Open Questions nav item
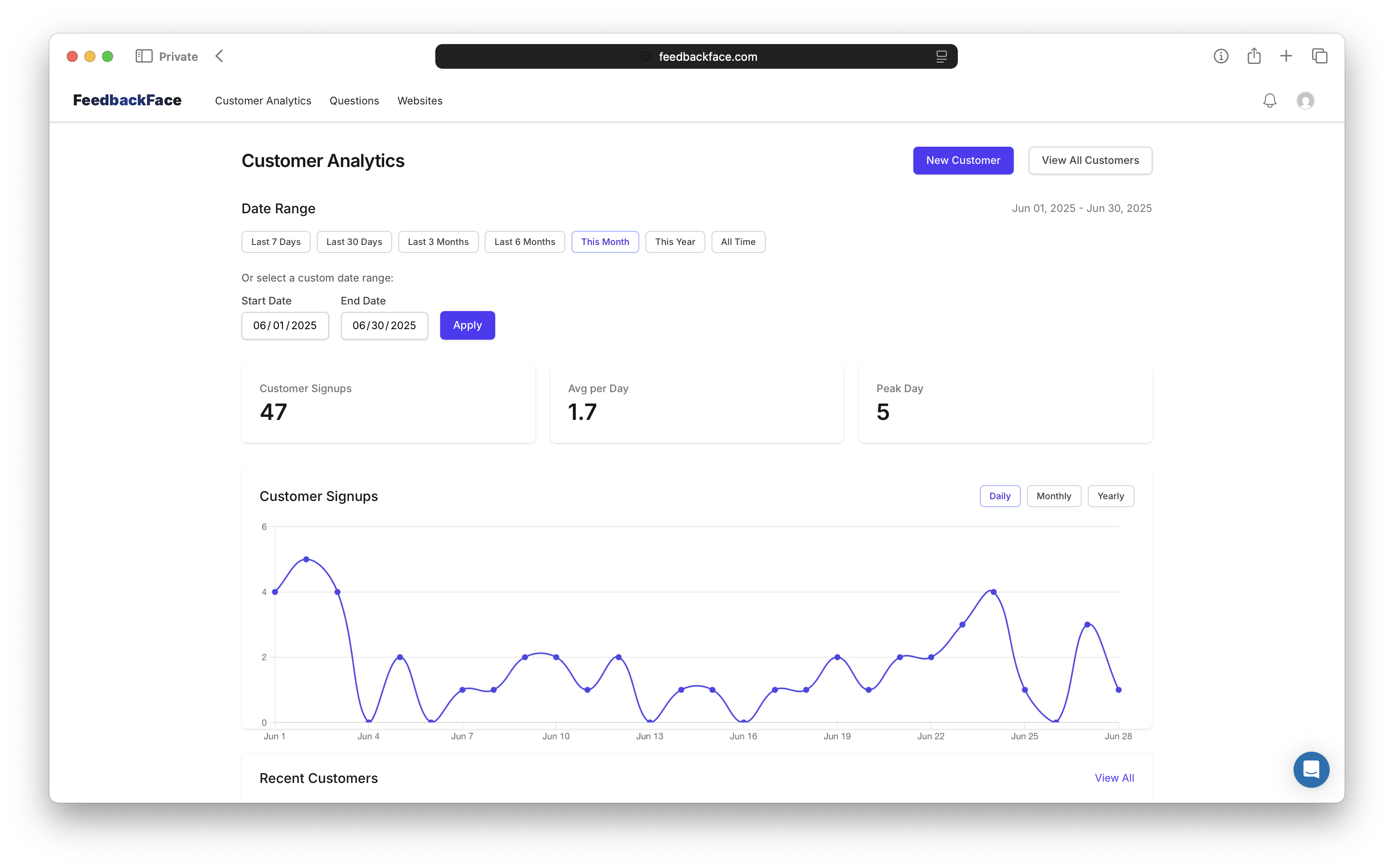 coord(354,100)
